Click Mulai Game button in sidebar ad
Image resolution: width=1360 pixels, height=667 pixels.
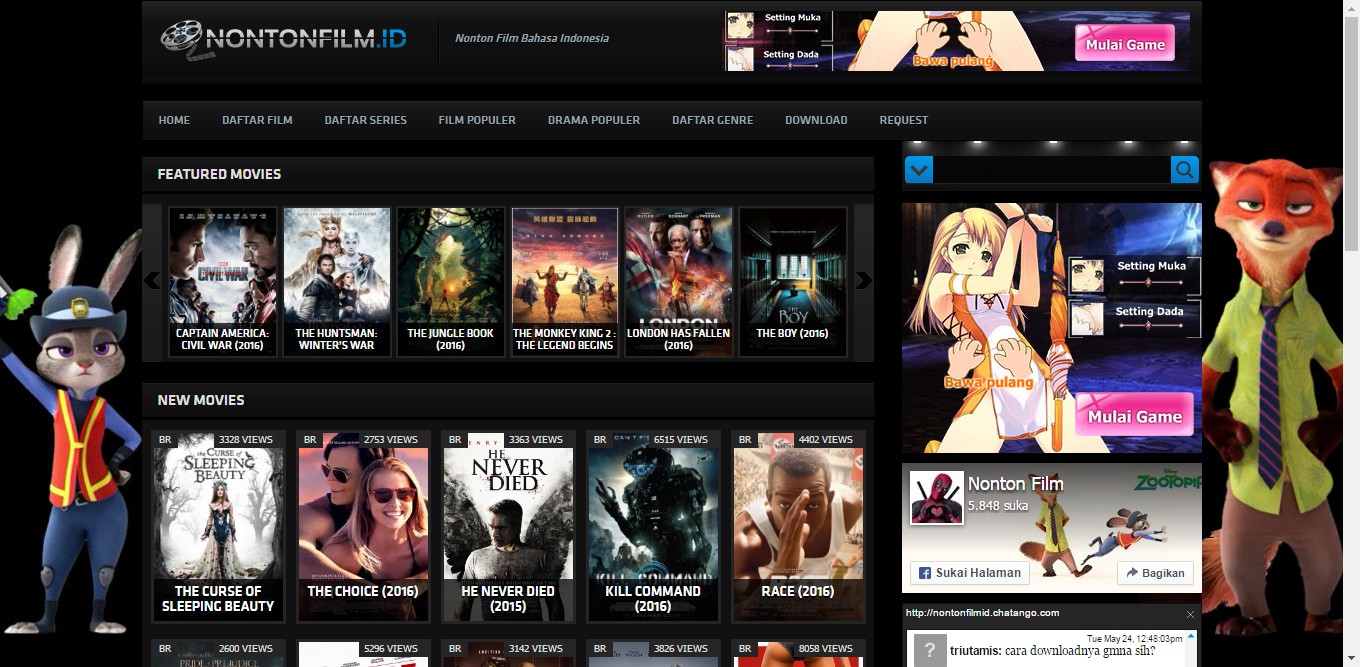click(x=1135, y=416)
